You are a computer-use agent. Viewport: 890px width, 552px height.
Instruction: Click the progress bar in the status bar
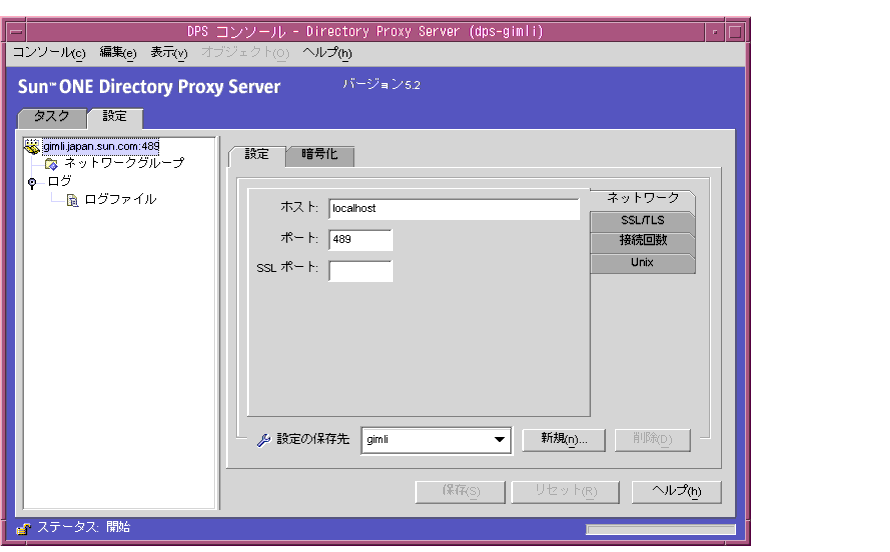(x=661, y=529)
